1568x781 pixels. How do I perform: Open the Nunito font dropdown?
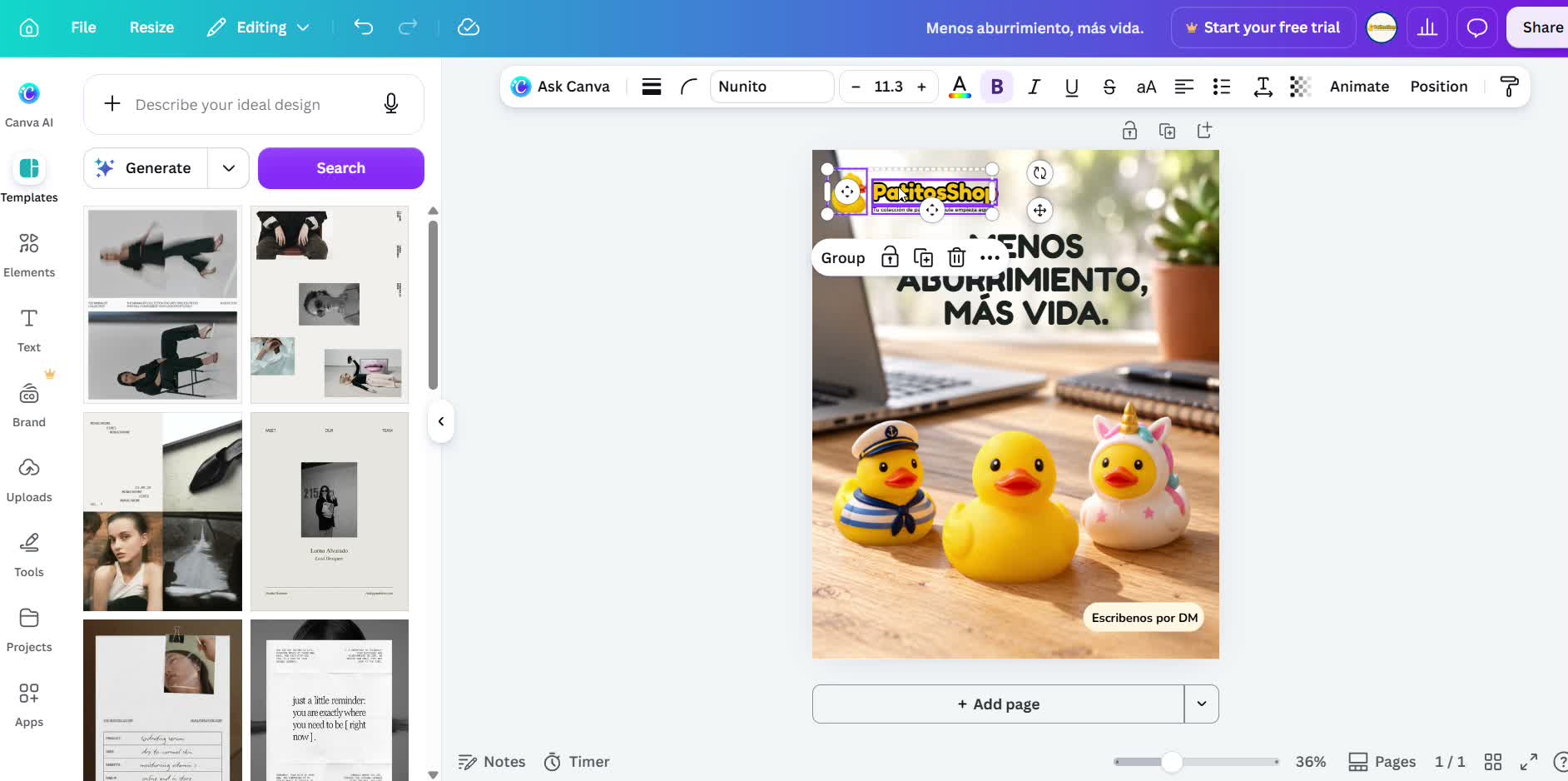click(x=772, y=87)
